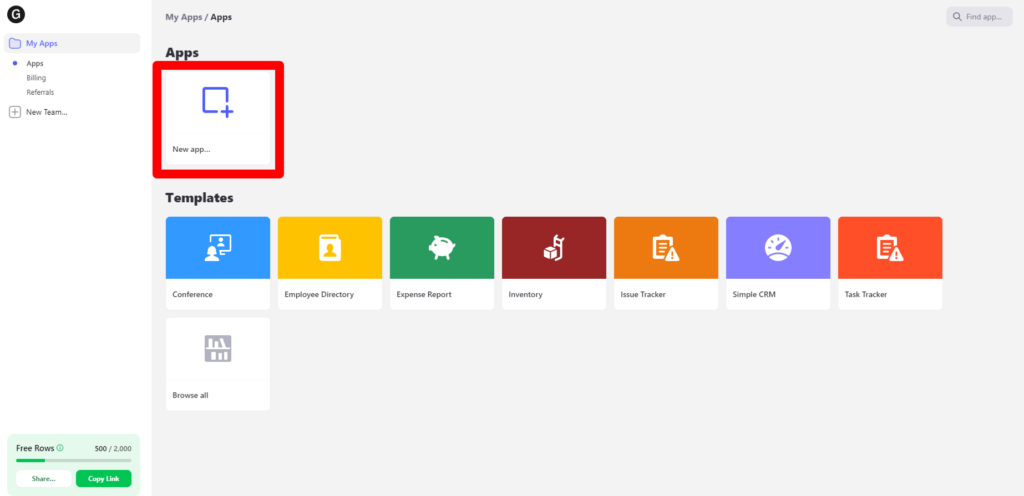Click the New app plus icon
1024x496 pixels.
218,102
